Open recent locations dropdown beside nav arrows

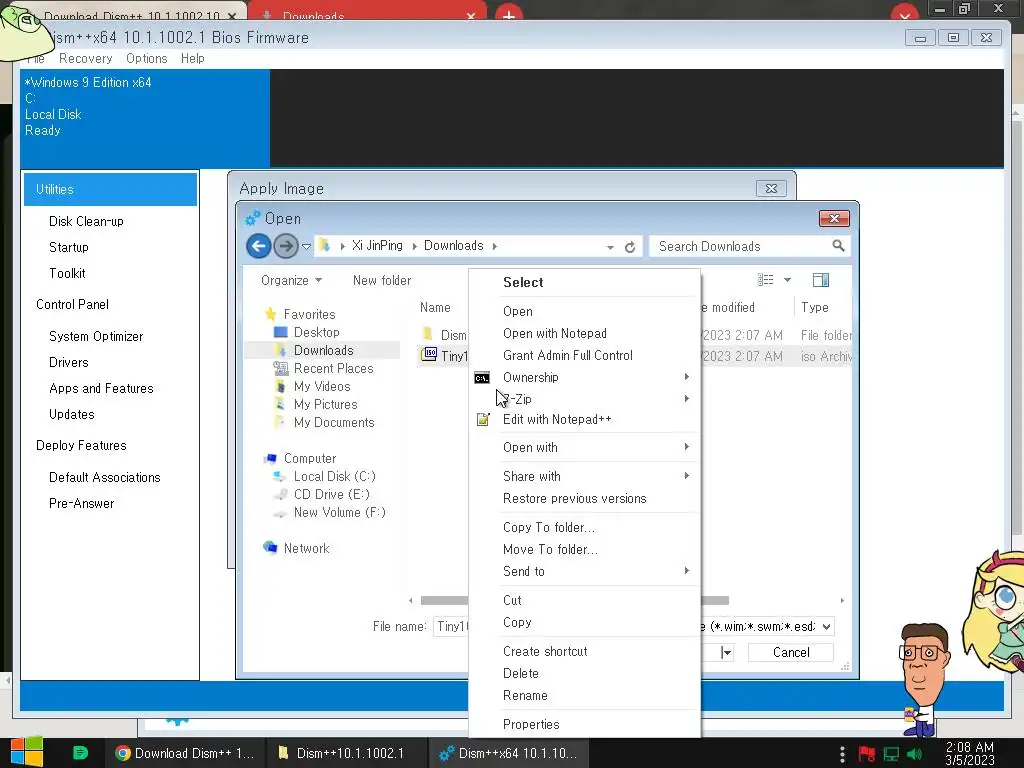pos(306,246)
